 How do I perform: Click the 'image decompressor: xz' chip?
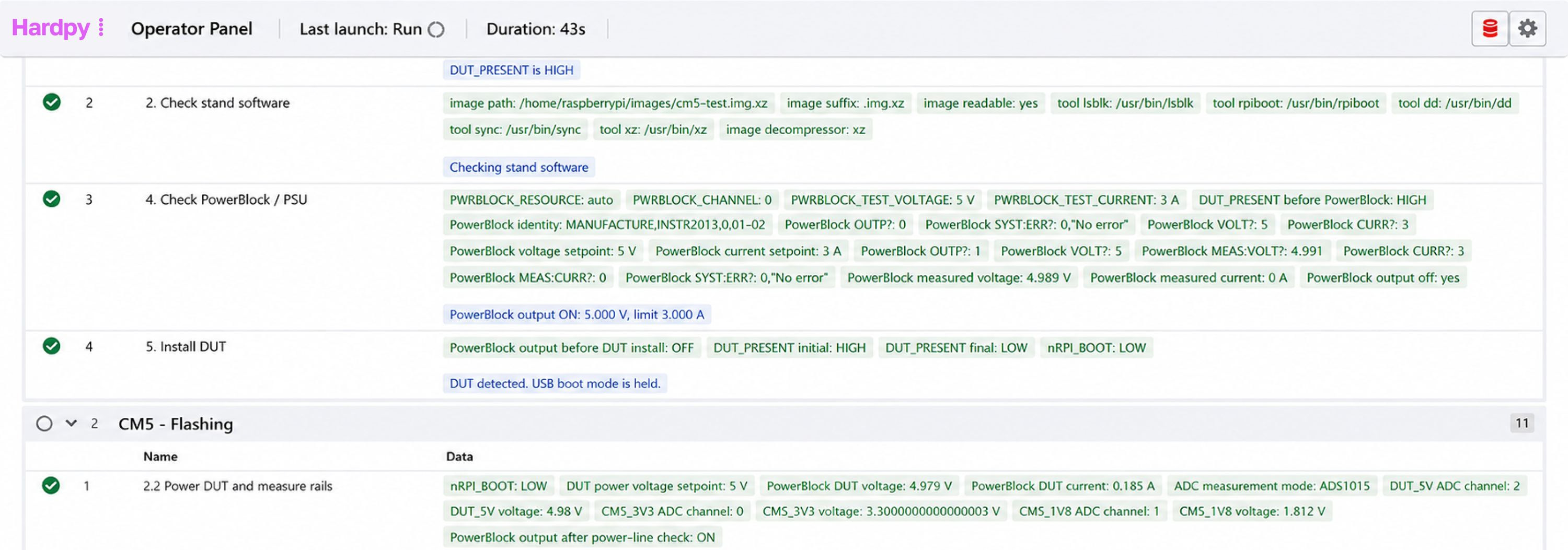tap(795, 130)
